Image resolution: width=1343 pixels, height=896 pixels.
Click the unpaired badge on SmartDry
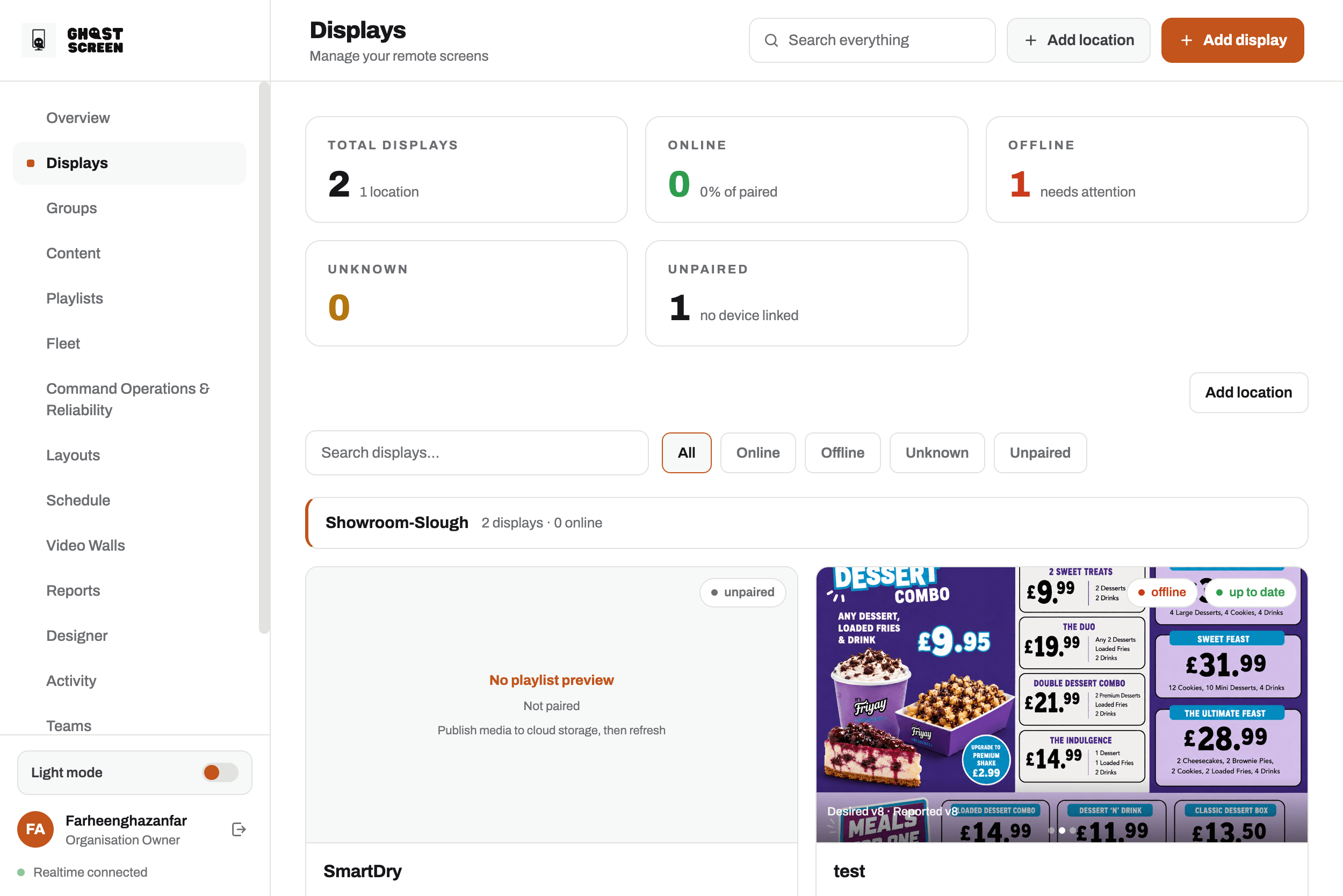[742, 592]
